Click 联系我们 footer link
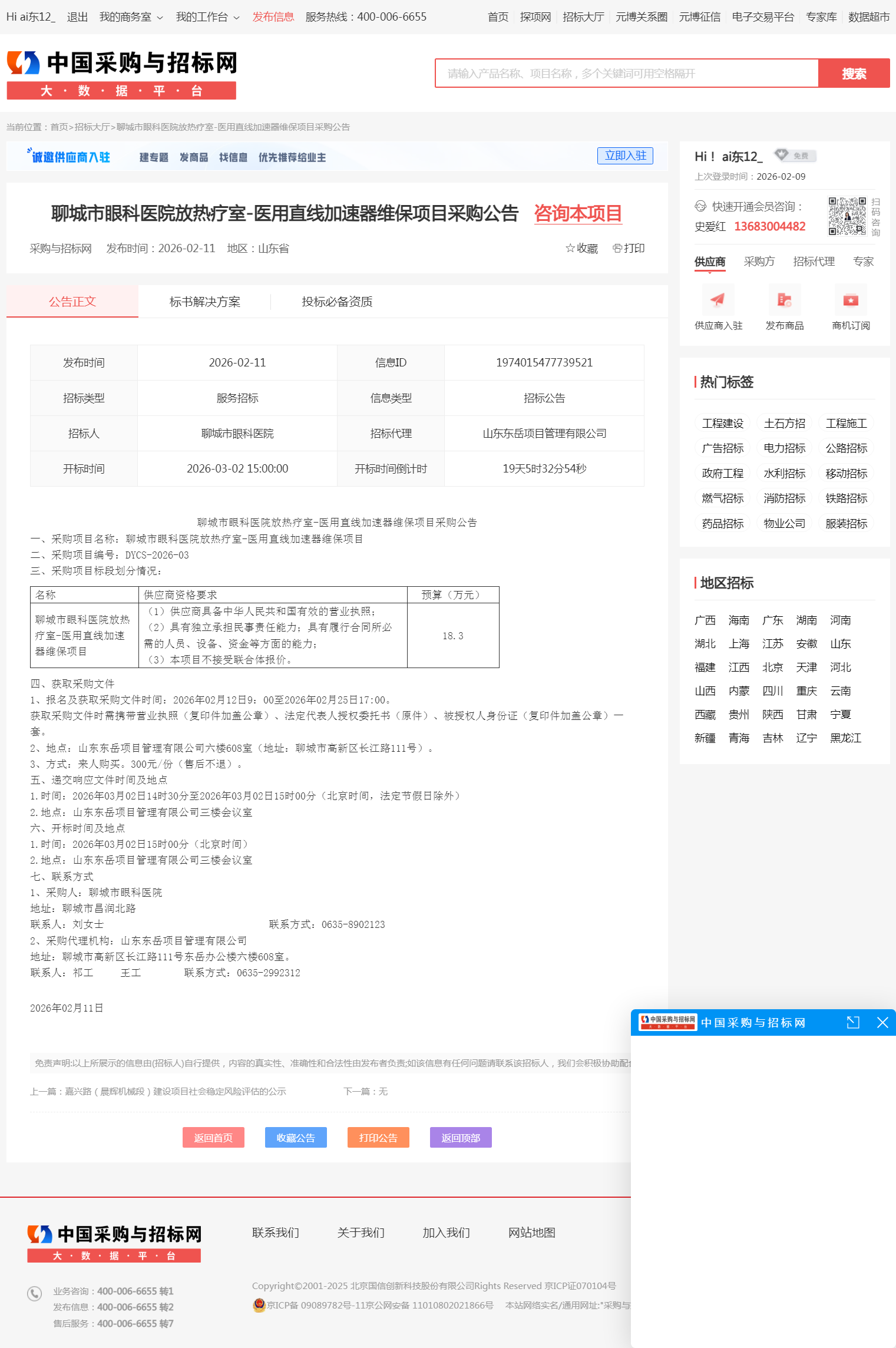The height and width of the screenshot is (1348, 896). [276, 1233]
